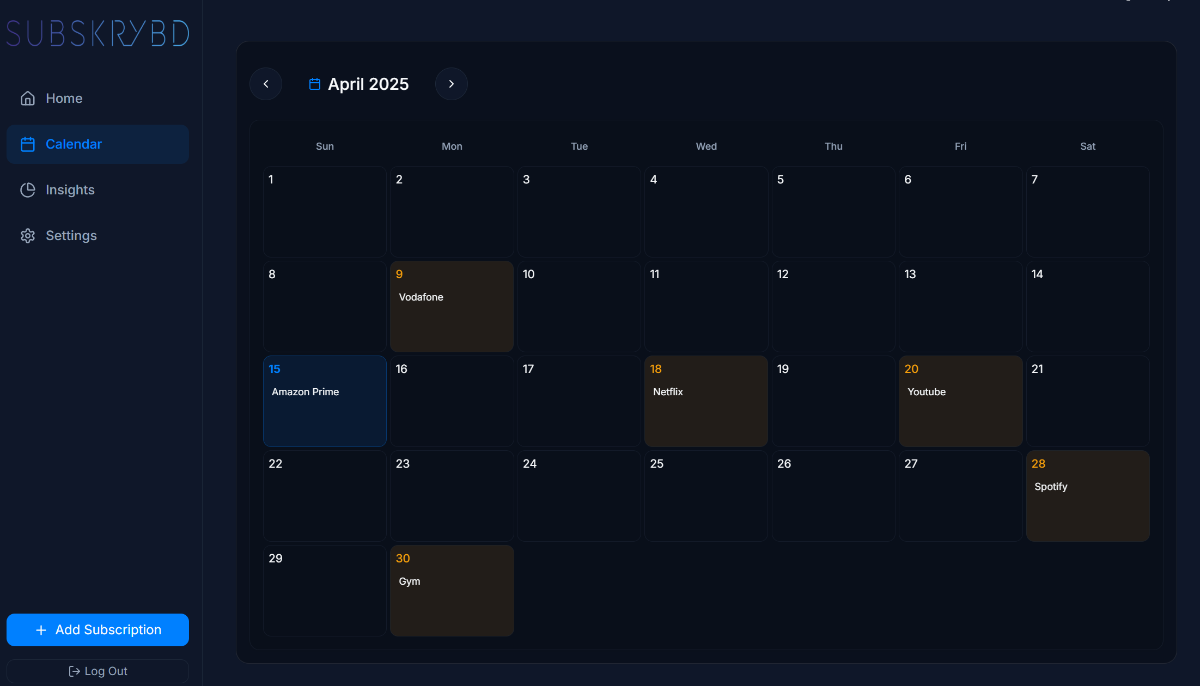Select the day 6 cell
The image size is (1200, 686).
961,212
